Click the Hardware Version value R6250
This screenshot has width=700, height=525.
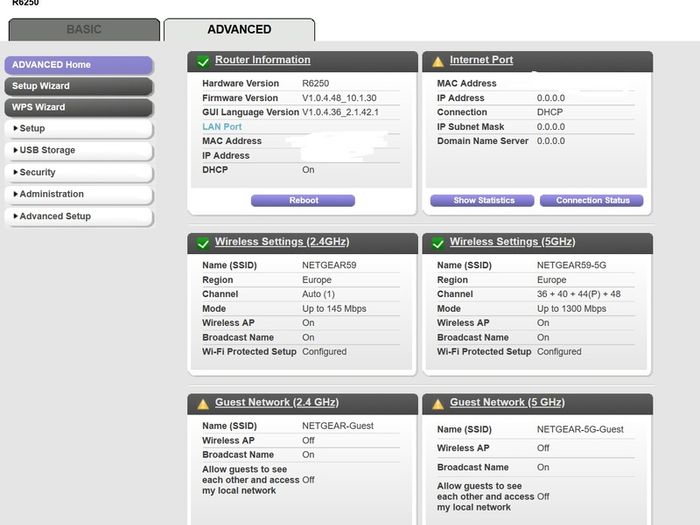click(x=315, y=83)
